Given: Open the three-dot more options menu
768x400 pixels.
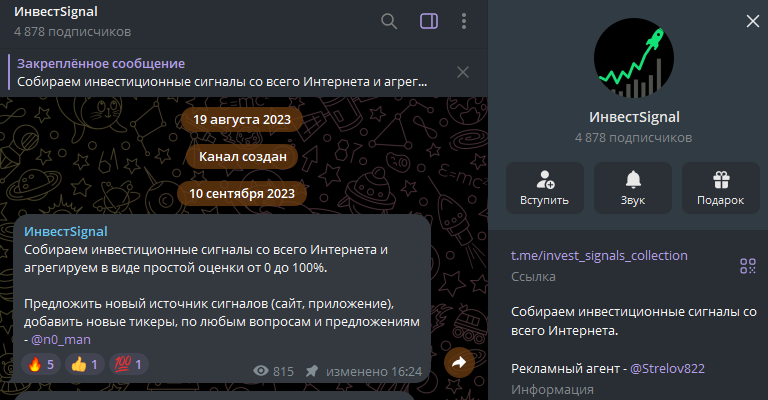Looking at the screenshot, I should click(464, 21).
